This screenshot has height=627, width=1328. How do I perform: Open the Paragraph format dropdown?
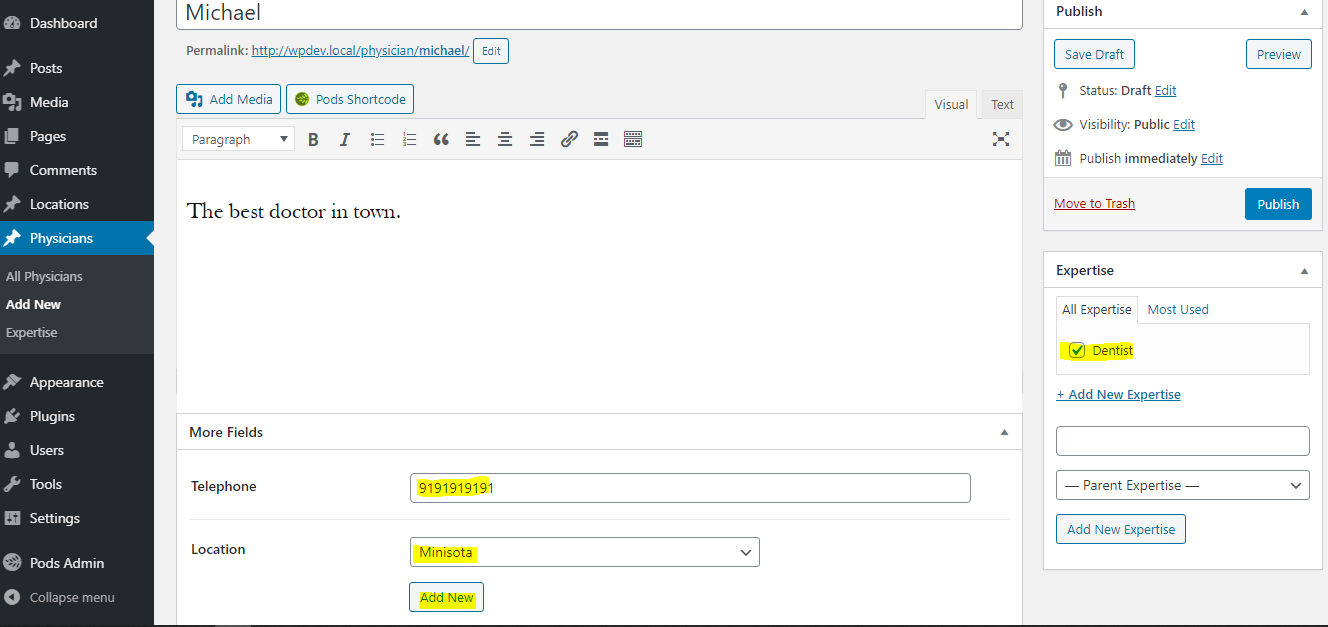click(x=238, y=139)
